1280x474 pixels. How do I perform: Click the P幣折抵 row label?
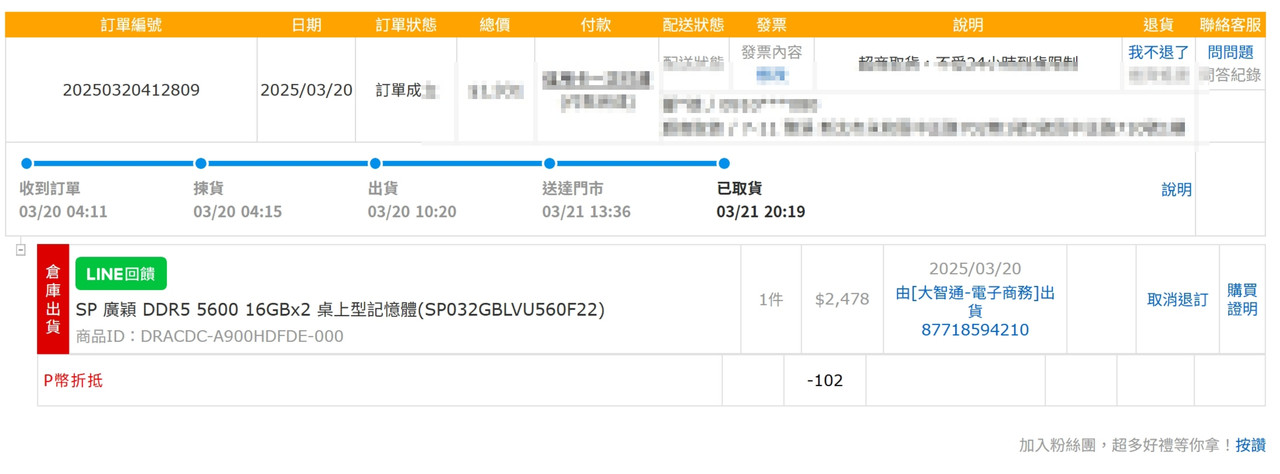point(73,380)
